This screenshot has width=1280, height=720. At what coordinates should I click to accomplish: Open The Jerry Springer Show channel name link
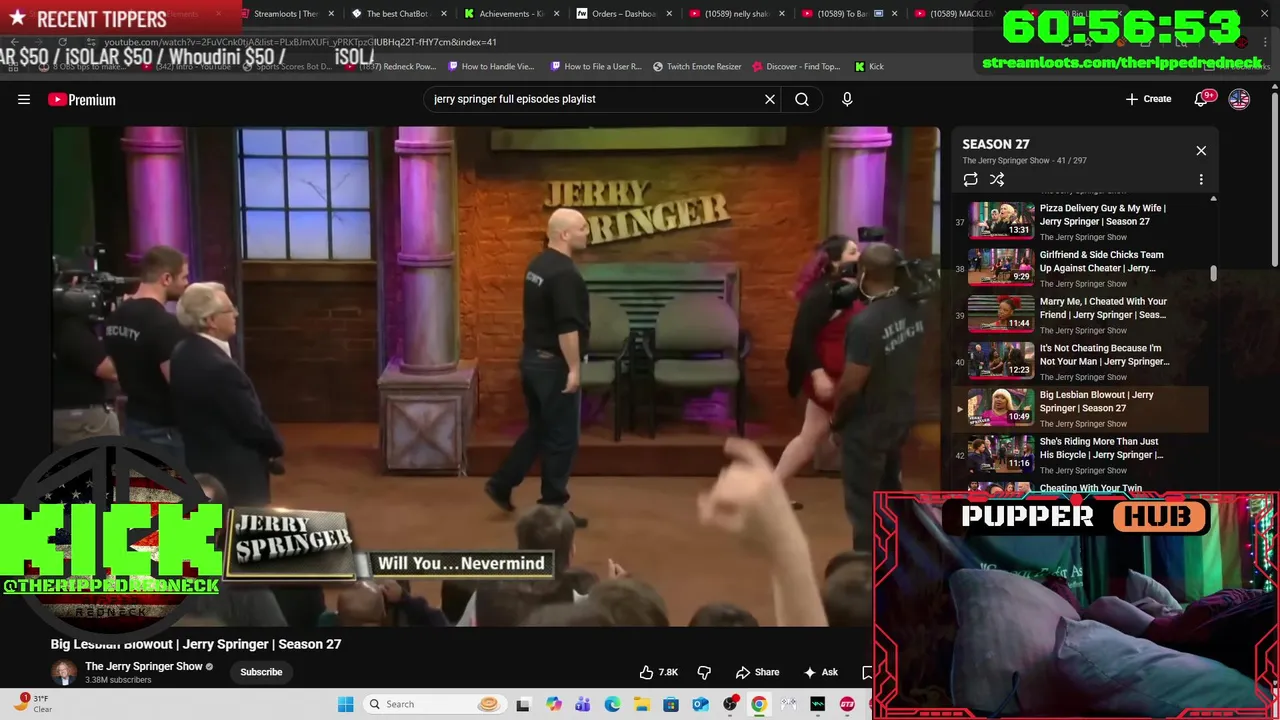coord(144,666)
